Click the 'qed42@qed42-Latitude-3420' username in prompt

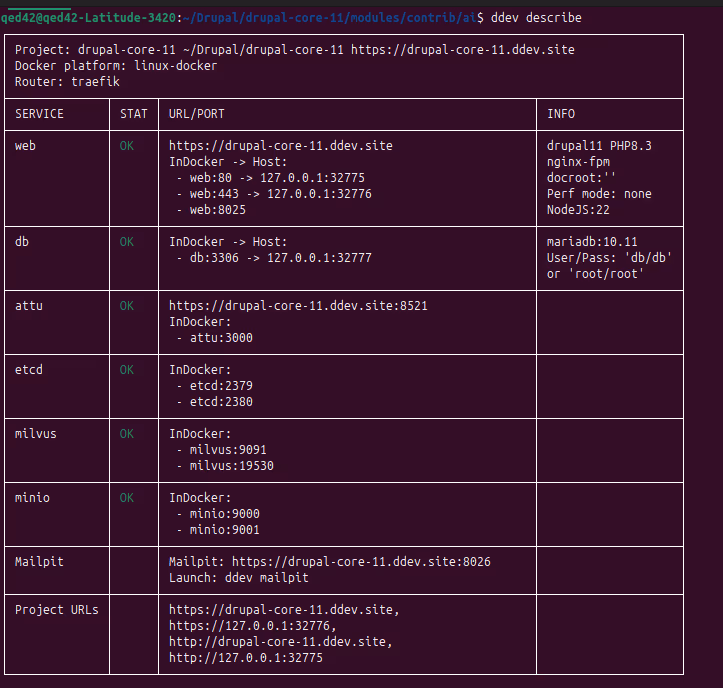[x=88, y=18]
